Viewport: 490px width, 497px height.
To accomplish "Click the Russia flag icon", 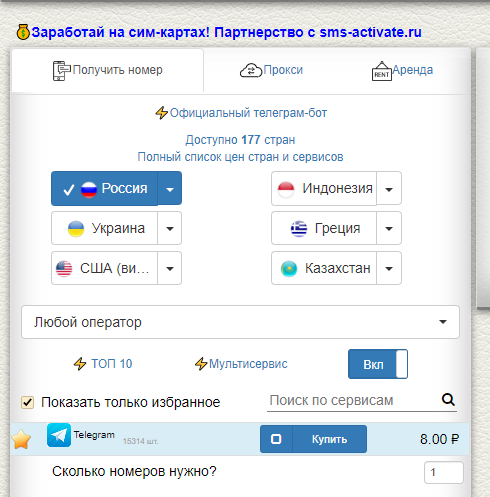I will click(89, 189).
